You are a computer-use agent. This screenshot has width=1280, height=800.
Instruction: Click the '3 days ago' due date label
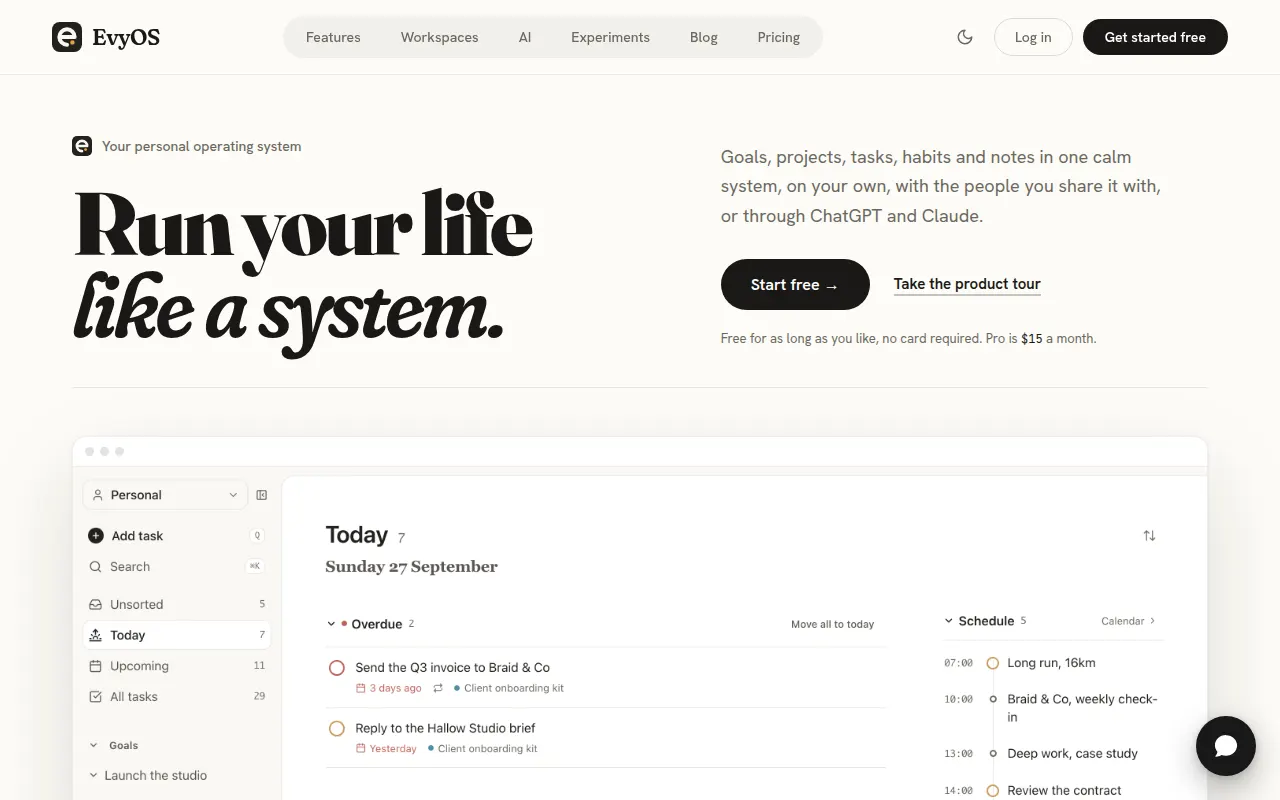389,688
